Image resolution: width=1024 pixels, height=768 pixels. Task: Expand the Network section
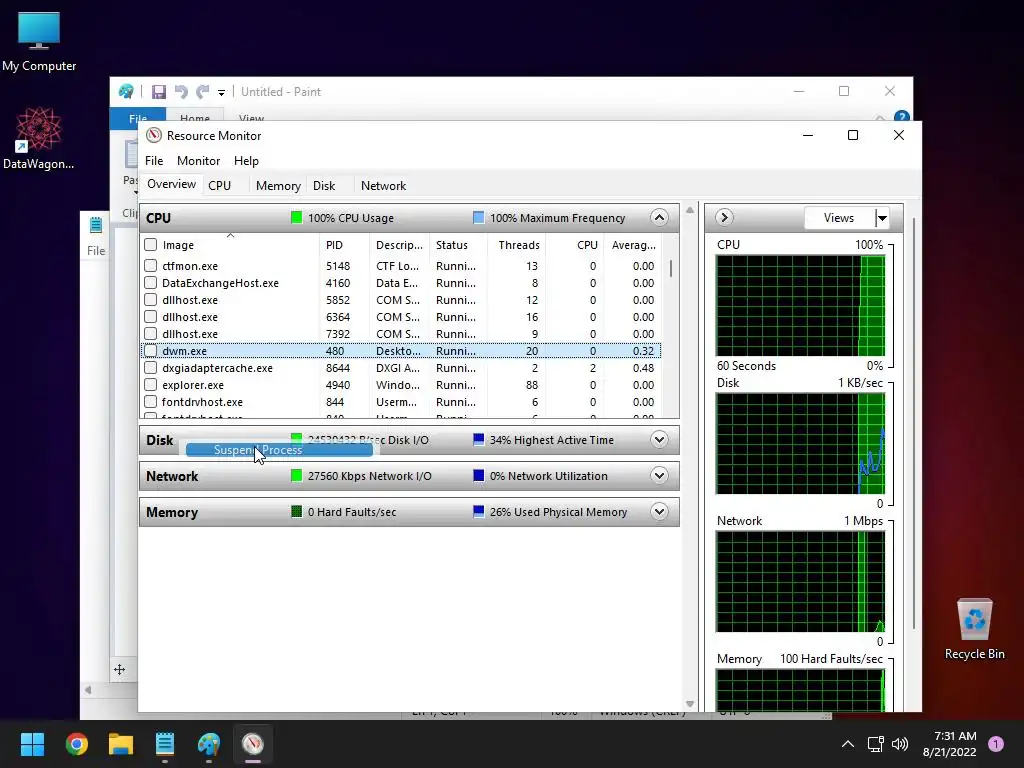pyautogui.click(x=659, y=475)
